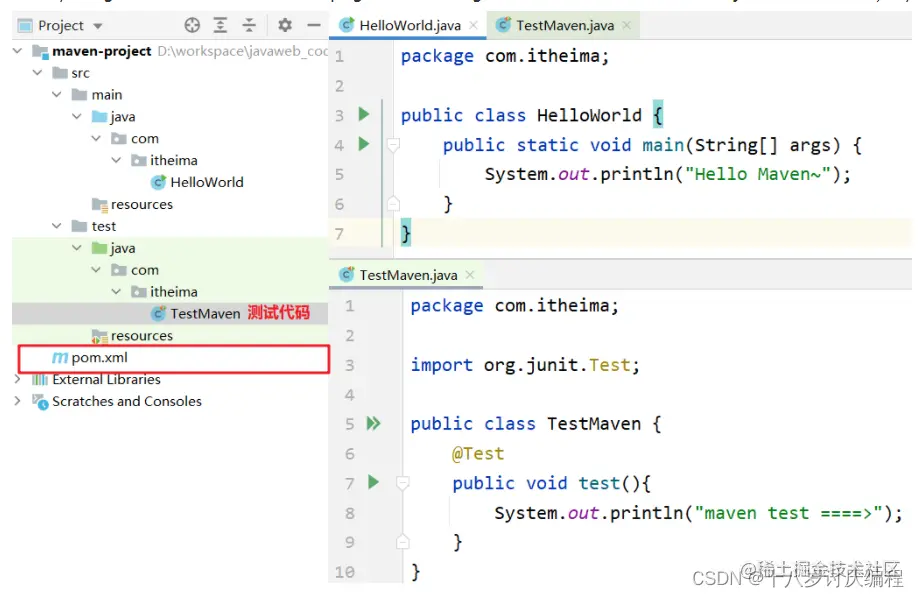Viewport: 919px width, 598px height.
Task: Select TestMaven.java tab in bottom editor
Action: click(x=408, y=275)
